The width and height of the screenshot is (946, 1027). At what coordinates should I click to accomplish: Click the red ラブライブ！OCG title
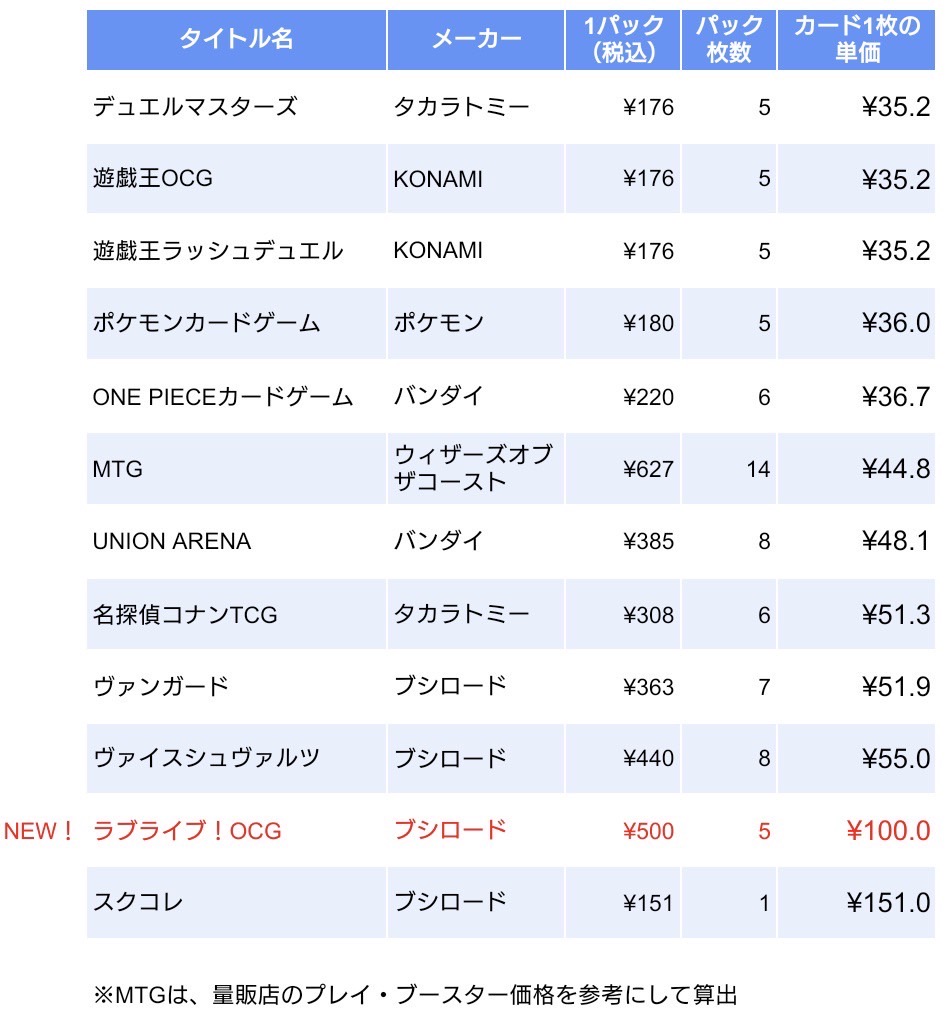click(x=187, y=830)
